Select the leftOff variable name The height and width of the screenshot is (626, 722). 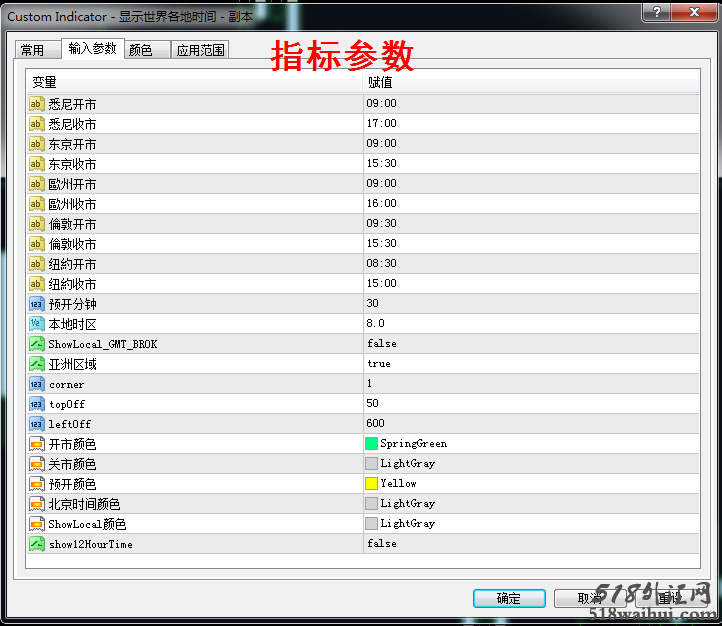click(x=70, y=424)
